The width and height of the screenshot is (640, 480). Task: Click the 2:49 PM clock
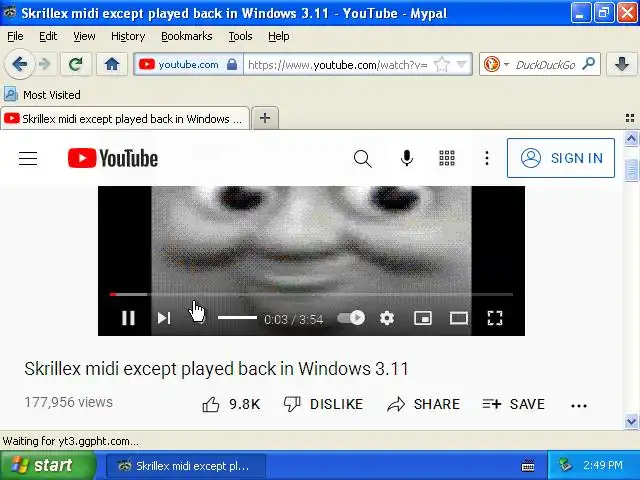pos(602,465)
